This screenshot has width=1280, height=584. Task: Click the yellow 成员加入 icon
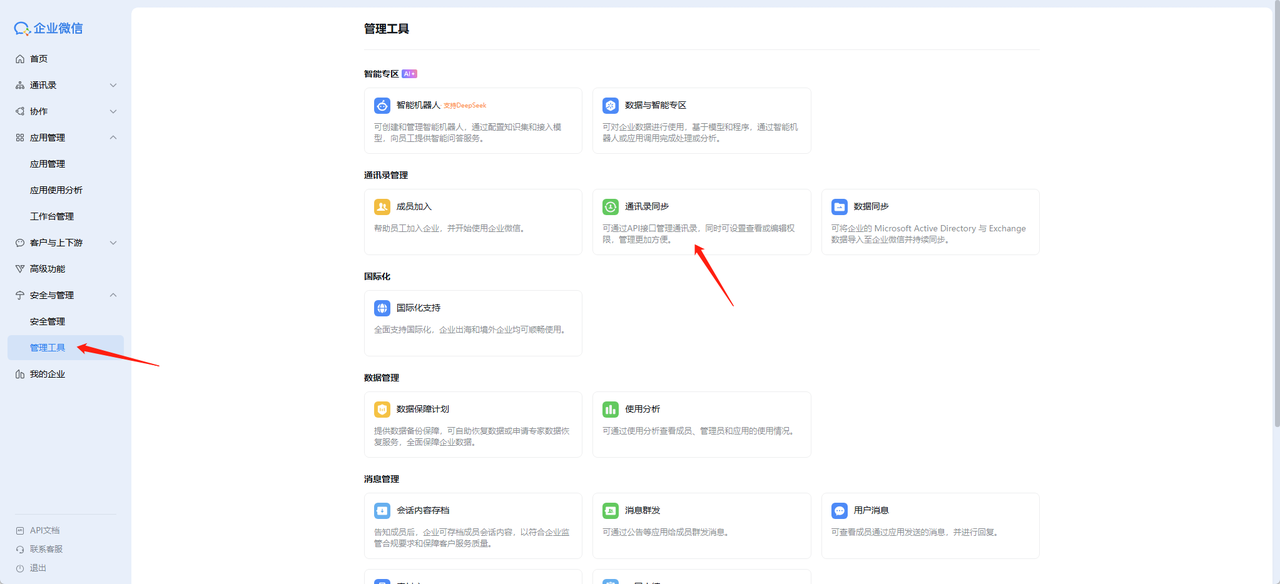(x=382, y=207)
